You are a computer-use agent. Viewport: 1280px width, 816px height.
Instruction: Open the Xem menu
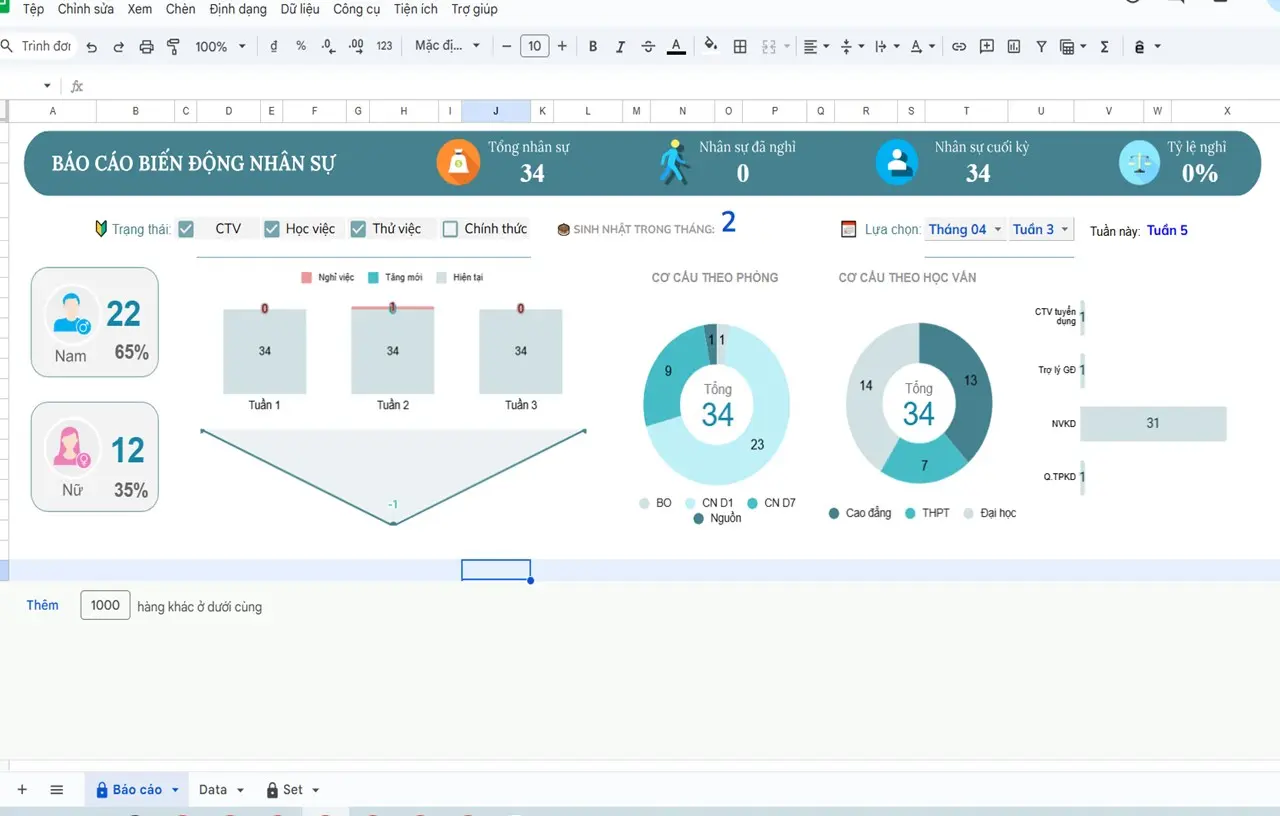pyautogui.click(x=140, y=9)
